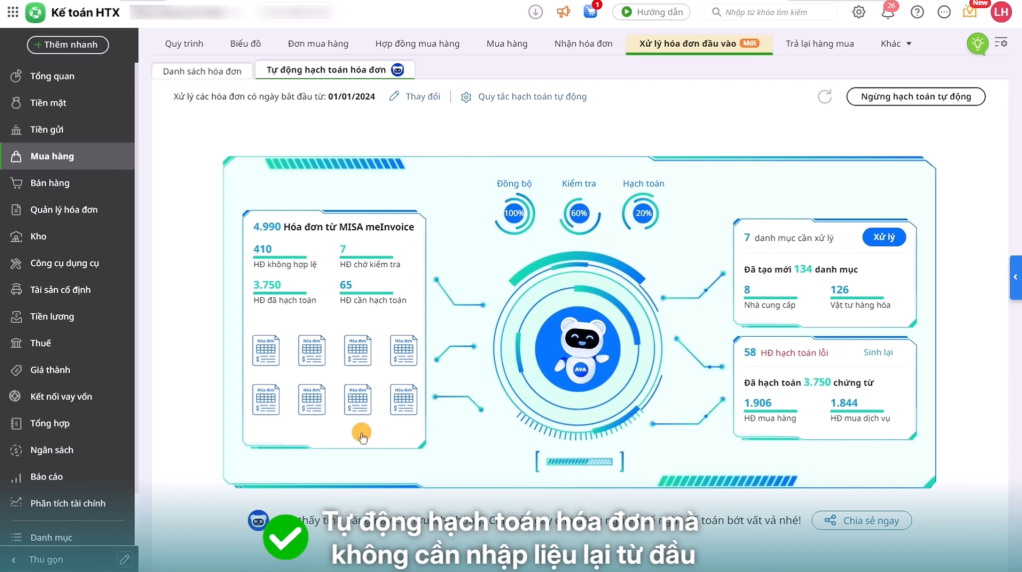The width and height of the screenshot is (1022, 572).
Task: Open Mua hàng in sidebar
Action: point(68,156)
